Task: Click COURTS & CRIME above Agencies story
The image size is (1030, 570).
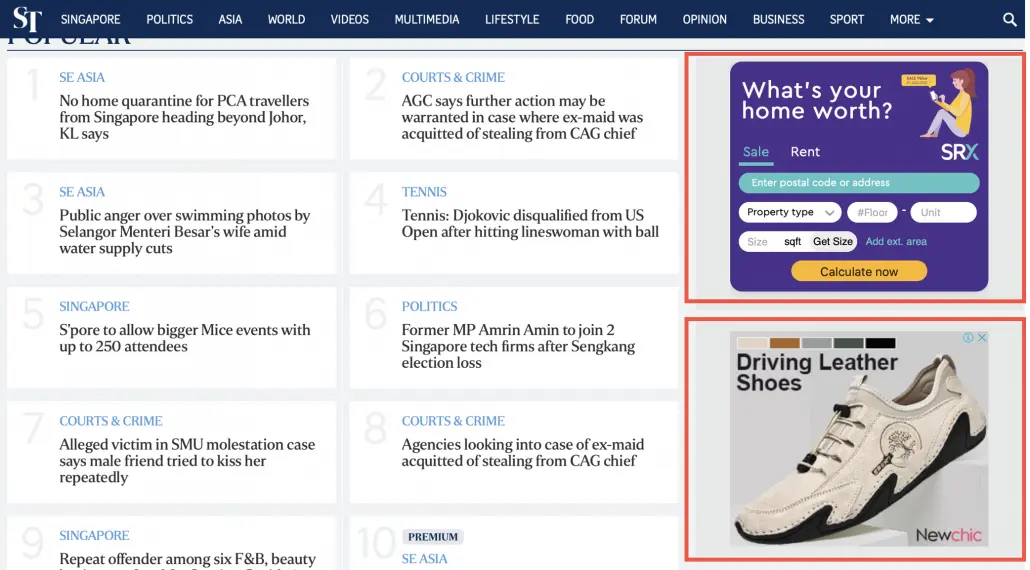Action: coord(453,421)
